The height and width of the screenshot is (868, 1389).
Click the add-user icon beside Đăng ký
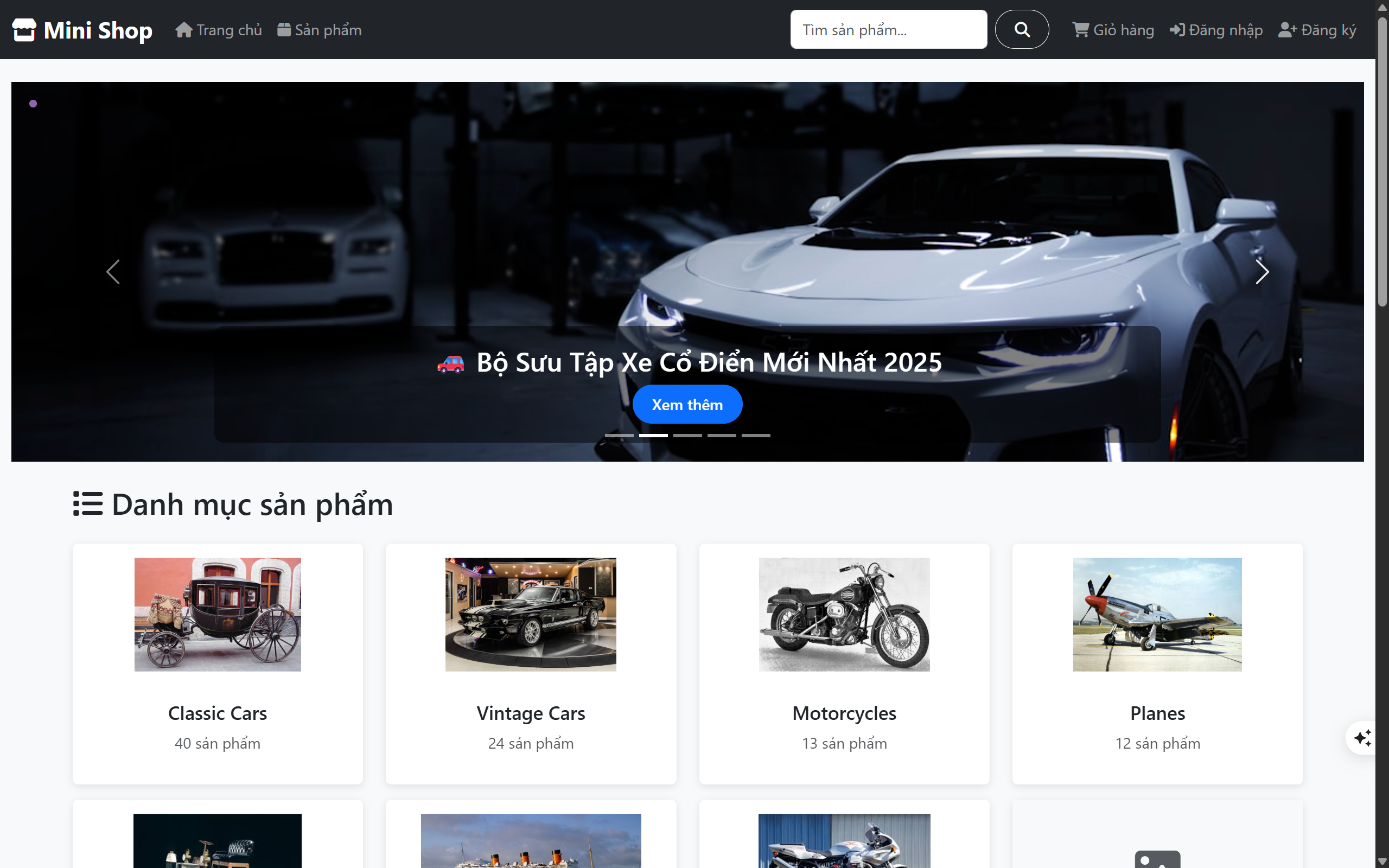coord(1286,29)
